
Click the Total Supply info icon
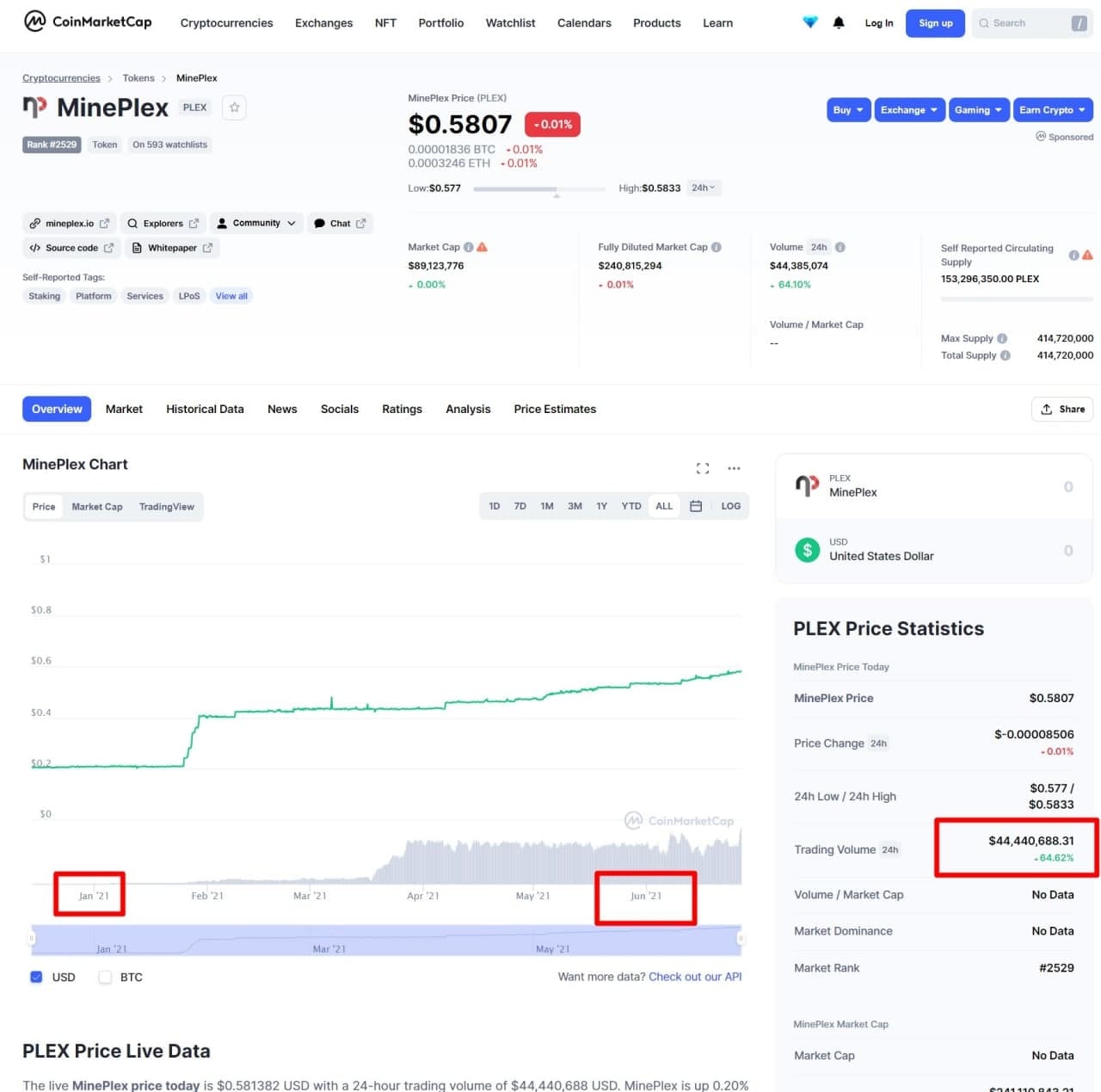pos(1006,355)
